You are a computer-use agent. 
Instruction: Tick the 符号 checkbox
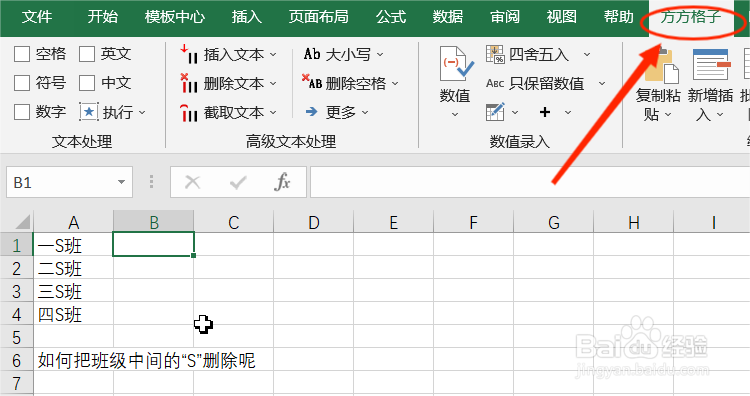point(22,83)
